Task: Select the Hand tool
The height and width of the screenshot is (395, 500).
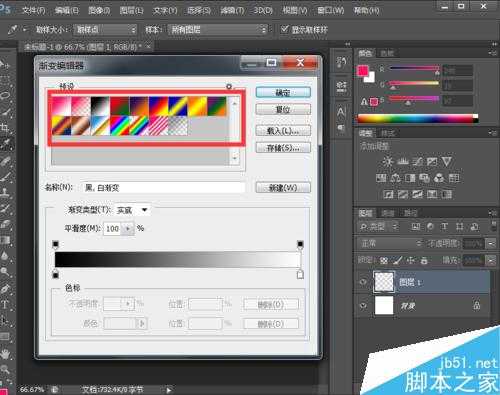Action: click(5, 353)
